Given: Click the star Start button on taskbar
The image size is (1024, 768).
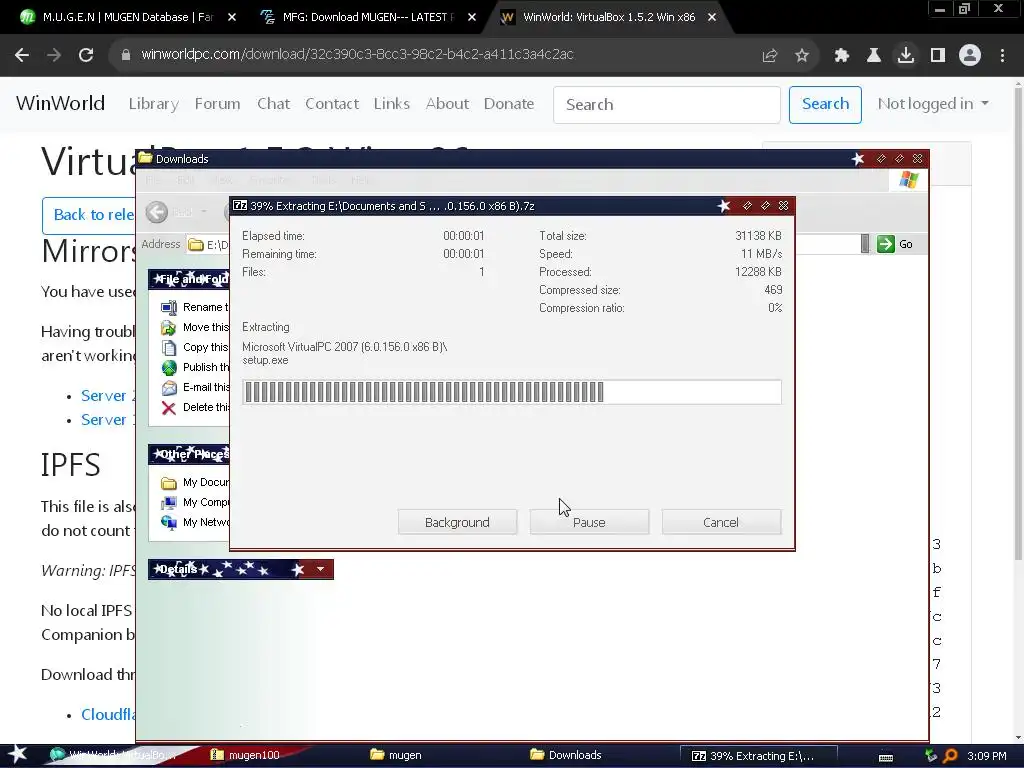Looking at the screenshot, I should coord(17,755).
